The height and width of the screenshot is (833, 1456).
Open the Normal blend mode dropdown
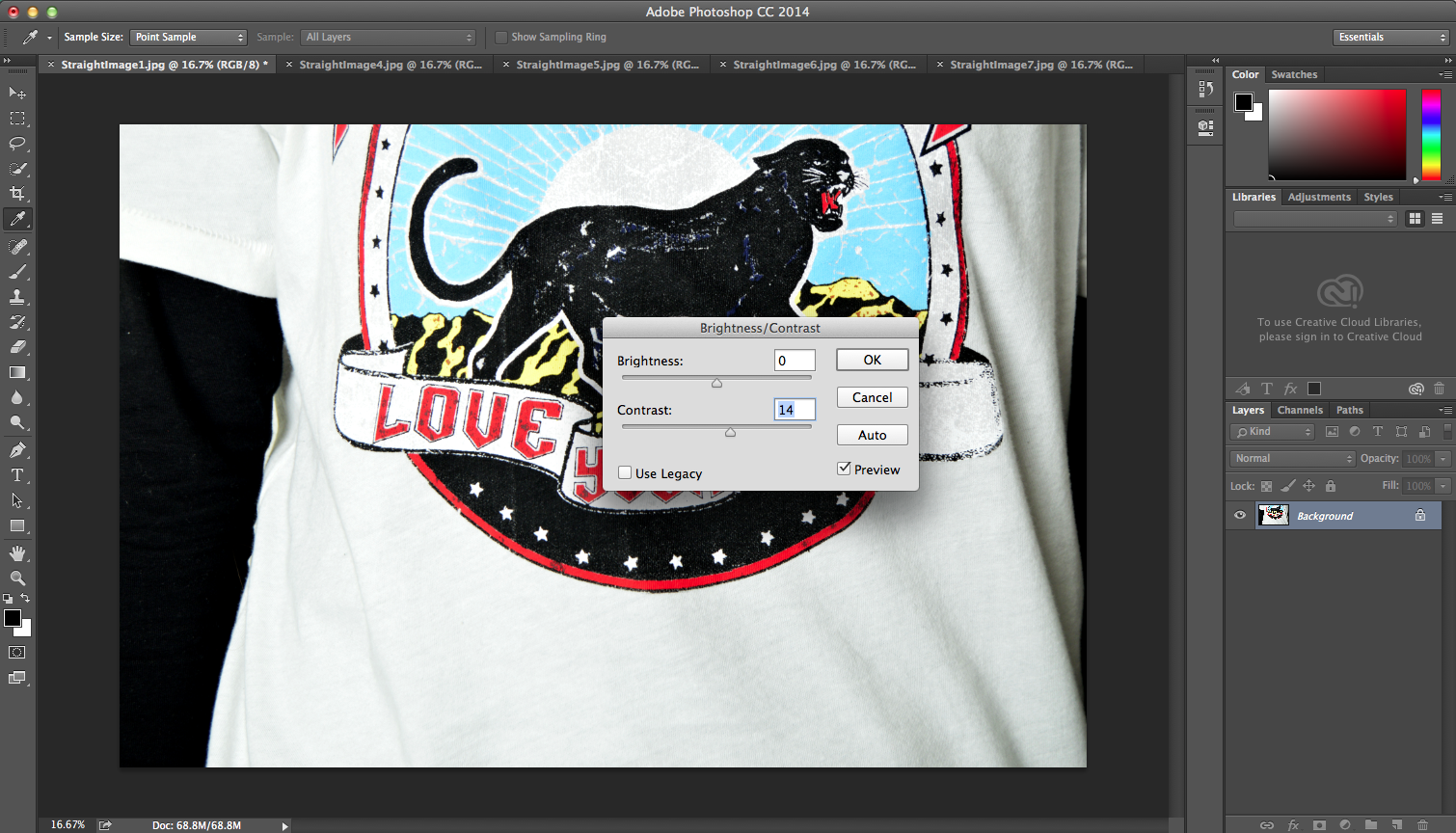tap(1292, 459)
